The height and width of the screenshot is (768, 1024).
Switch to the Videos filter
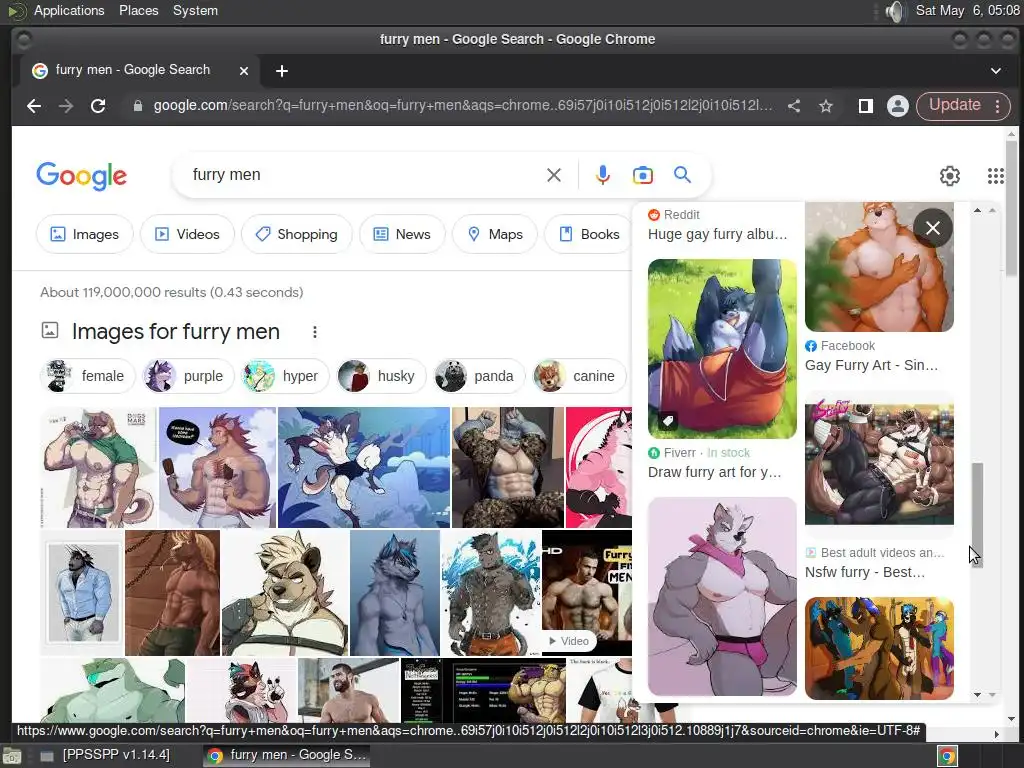click(x=187, y=234)
